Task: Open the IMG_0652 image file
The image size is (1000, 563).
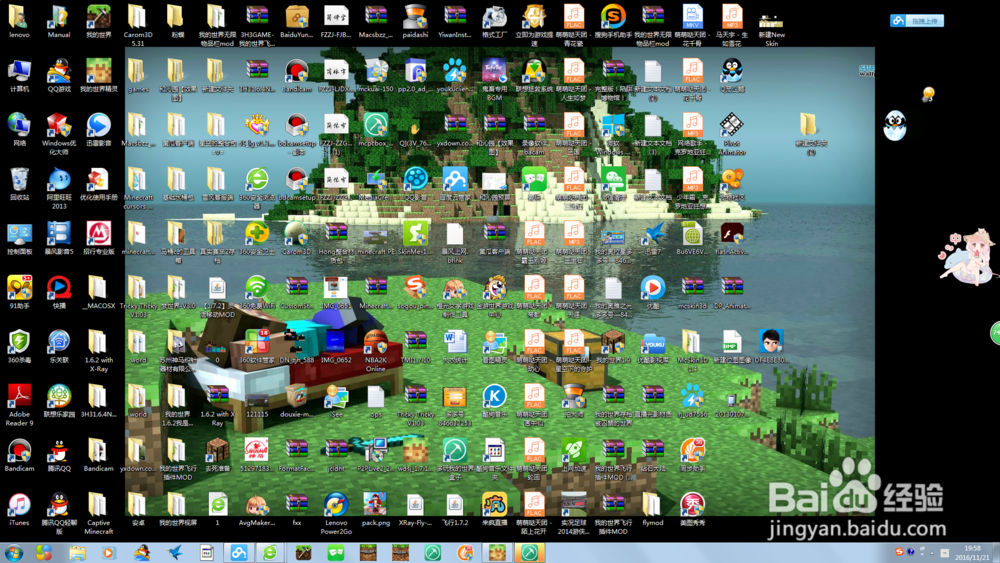Action: 336,342
